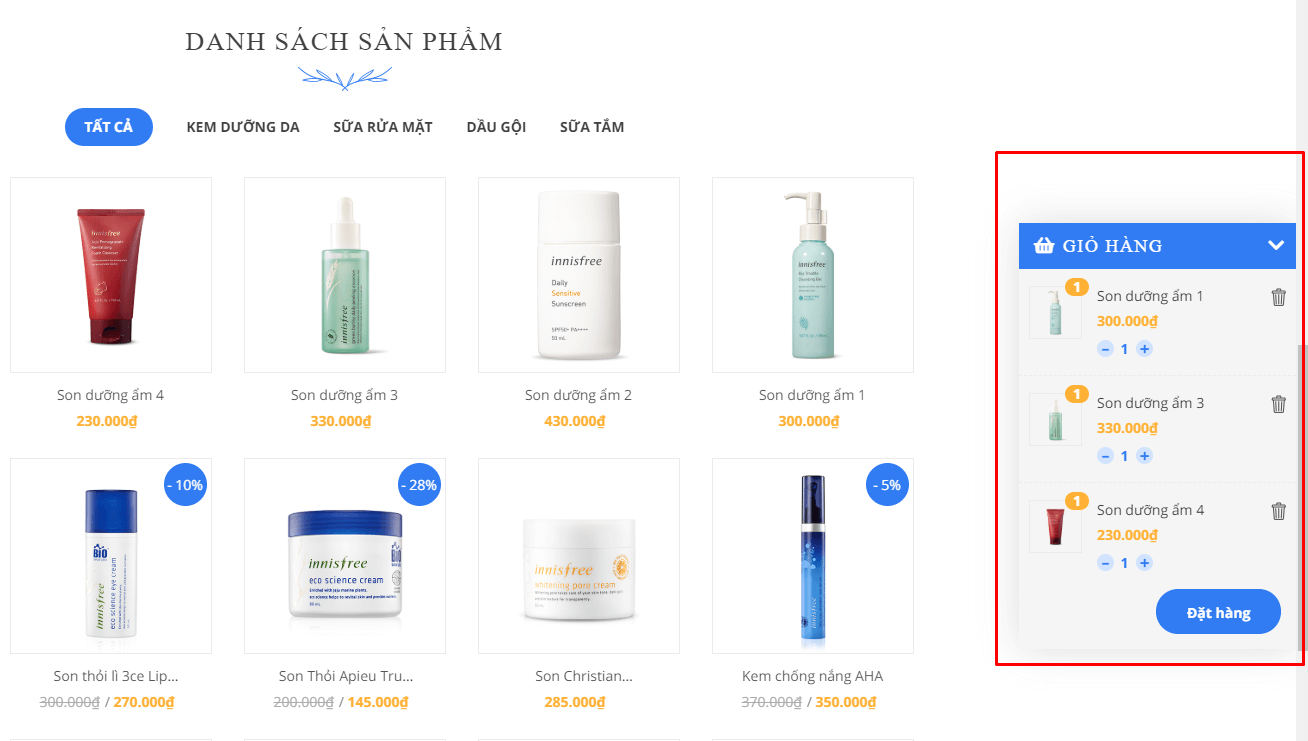Screen dimensions: 1308x741
Task: Decrease quantity of Son dưỡng ẩm 4
Action: tap(1105, 563)
